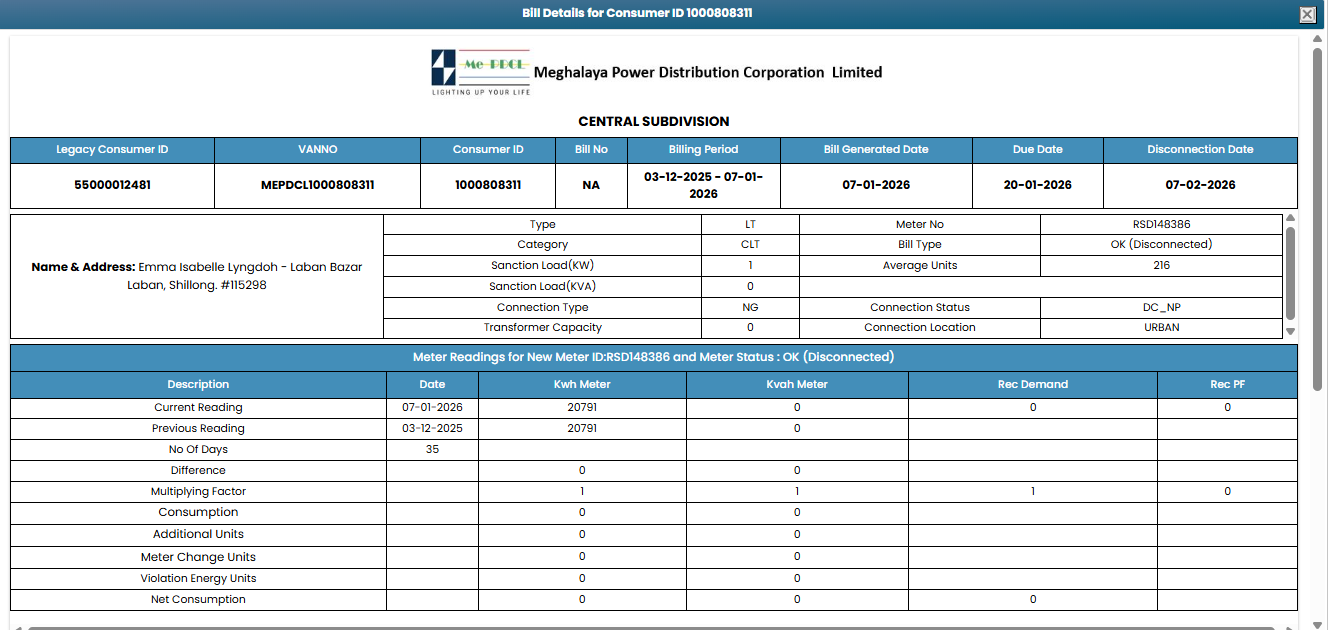Click Connection Location value URBAN
Image resolution: width=1328 pixels, height=630 pixels.
point(1161,328)
